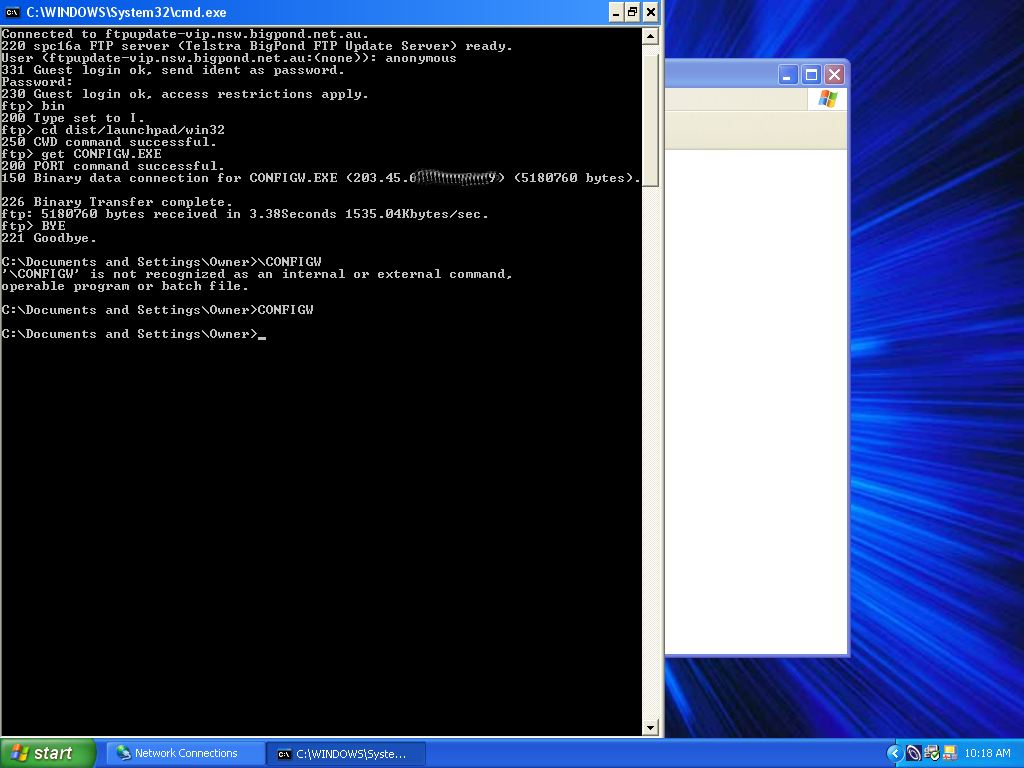
Task: Click the line '221 Goodbye.'
Action: click(x=49, y=238)
